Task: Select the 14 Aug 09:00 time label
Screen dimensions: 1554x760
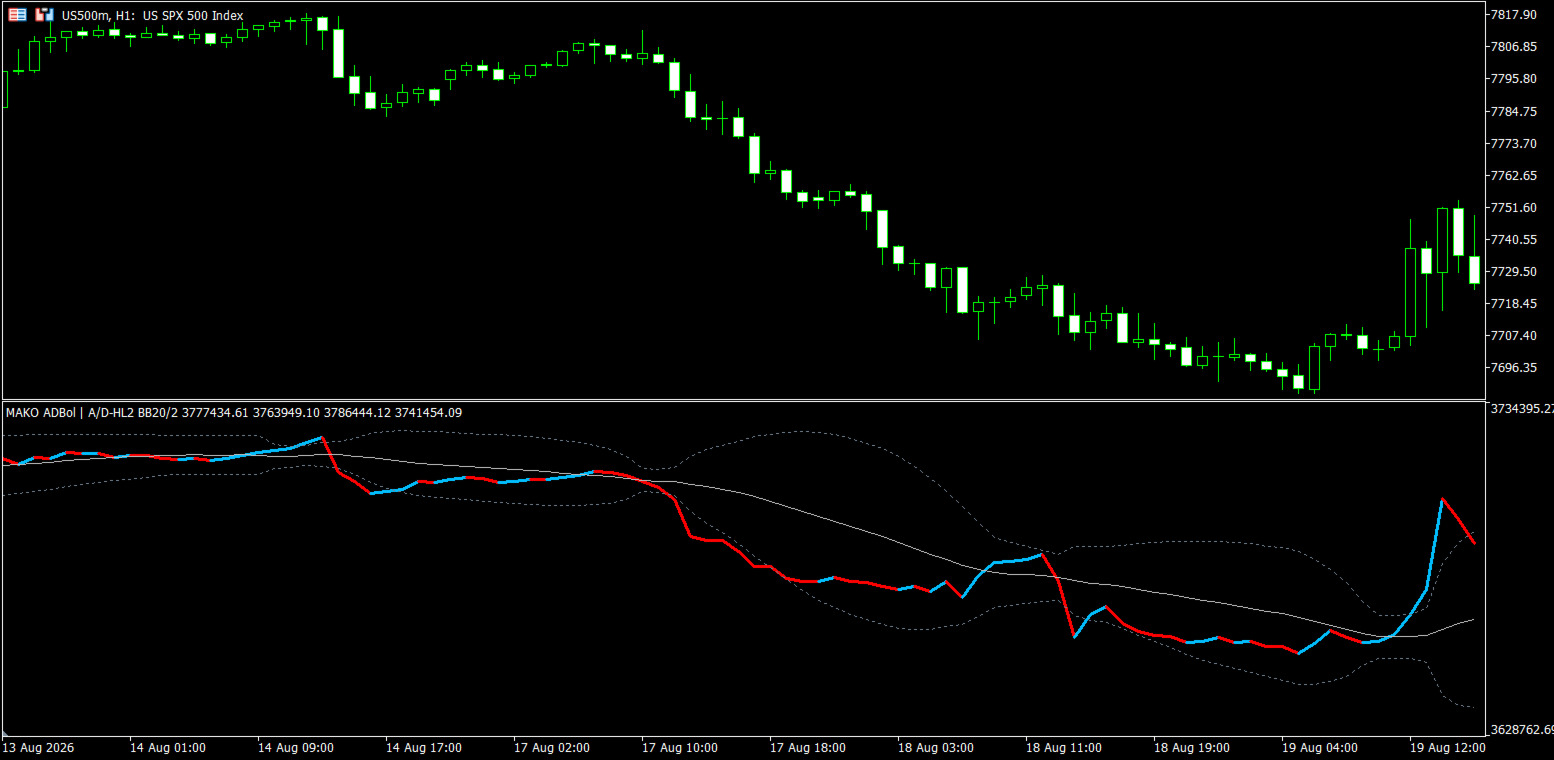Action: click(294, 747)
